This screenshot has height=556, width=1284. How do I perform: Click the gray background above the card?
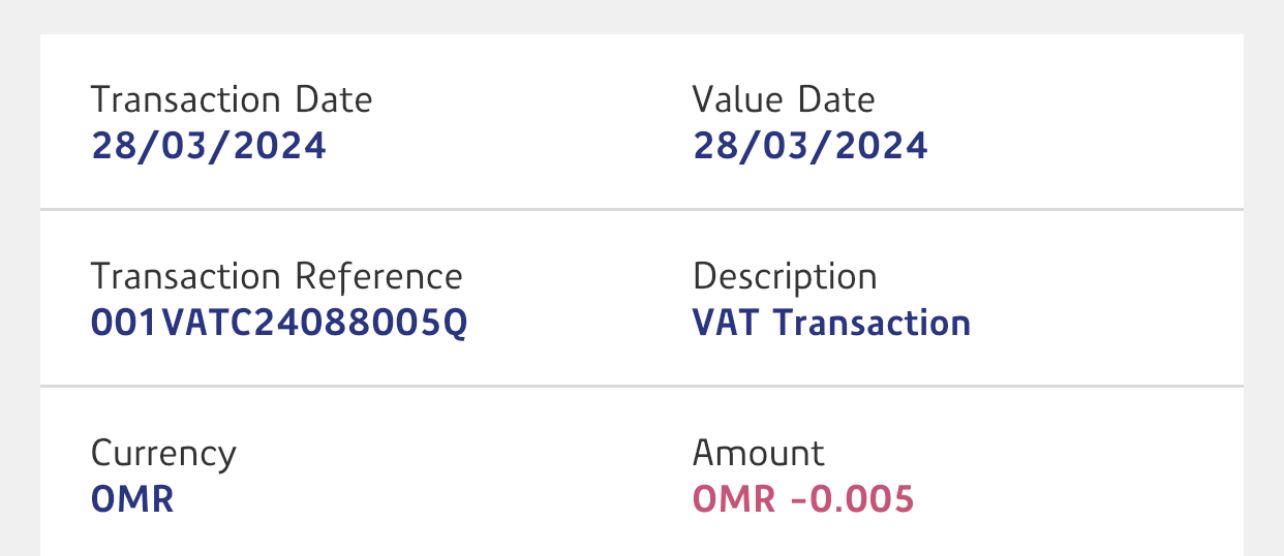pyautogui.click(x=641, y=16)
